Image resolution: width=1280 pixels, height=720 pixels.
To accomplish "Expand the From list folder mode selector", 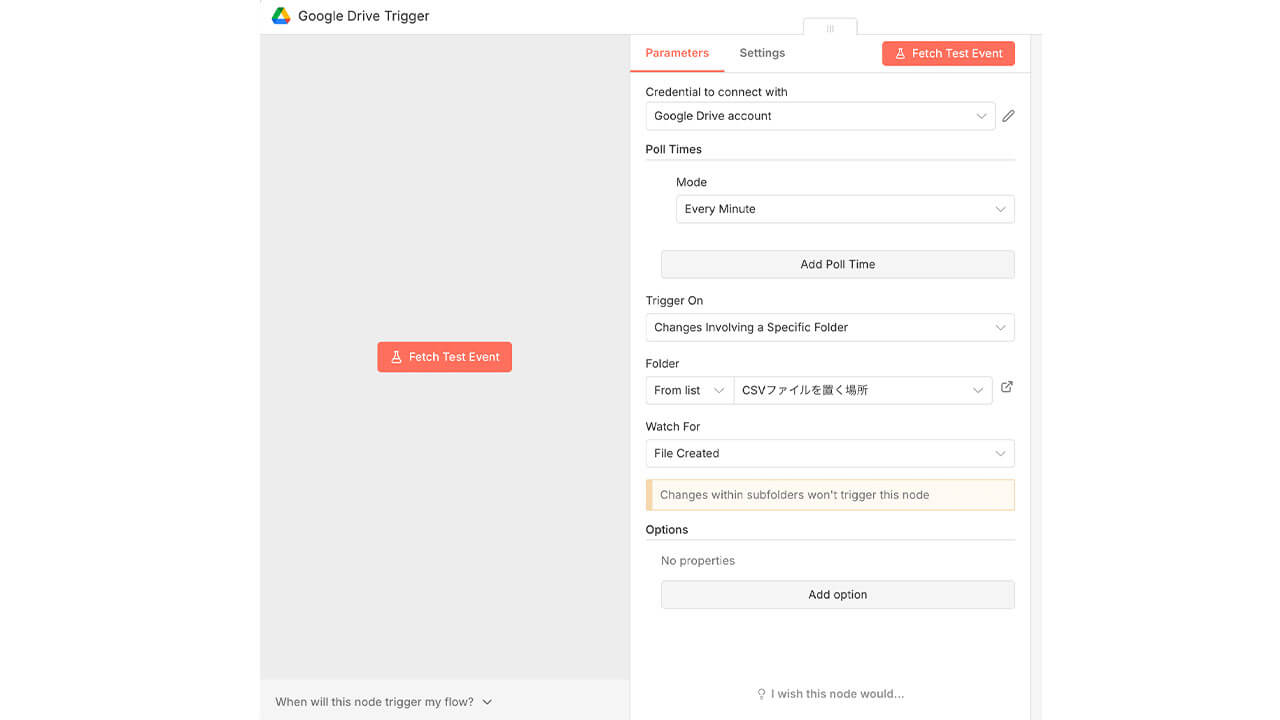I will (689, 390).
